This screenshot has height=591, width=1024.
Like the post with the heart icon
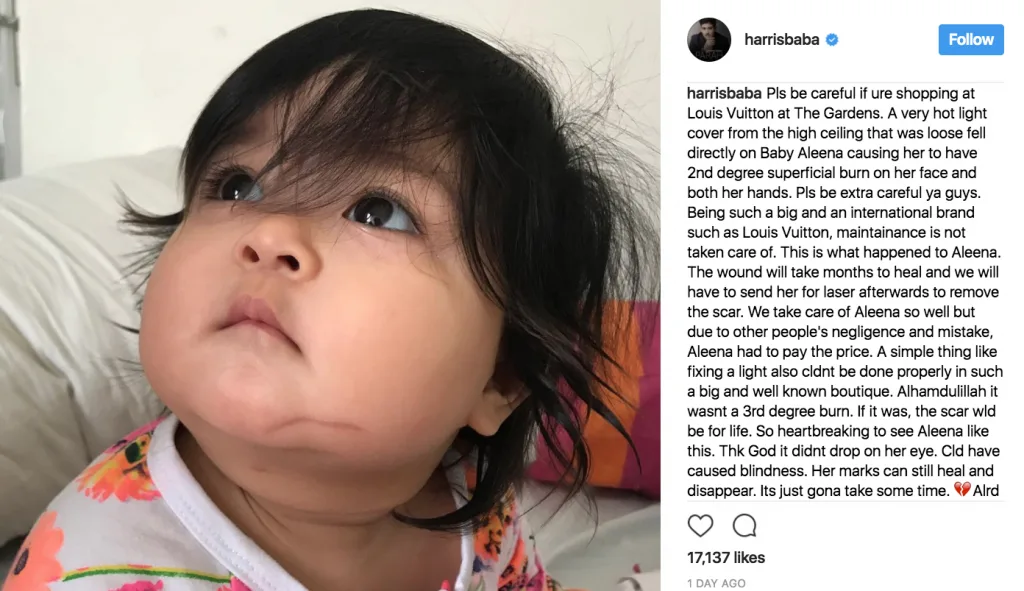point(700,526)
